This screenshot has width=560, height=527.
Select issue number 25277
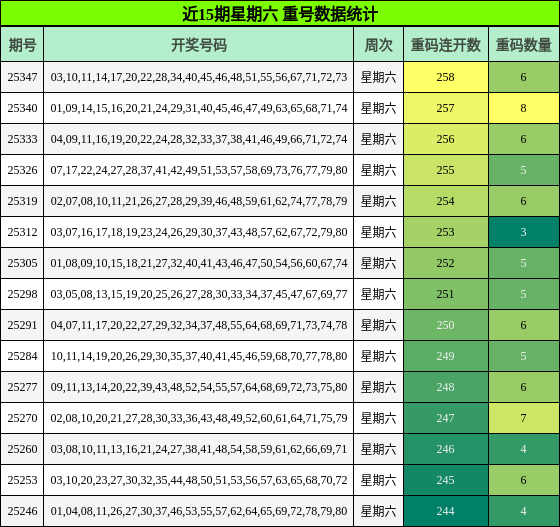click(x=22, y=387)
